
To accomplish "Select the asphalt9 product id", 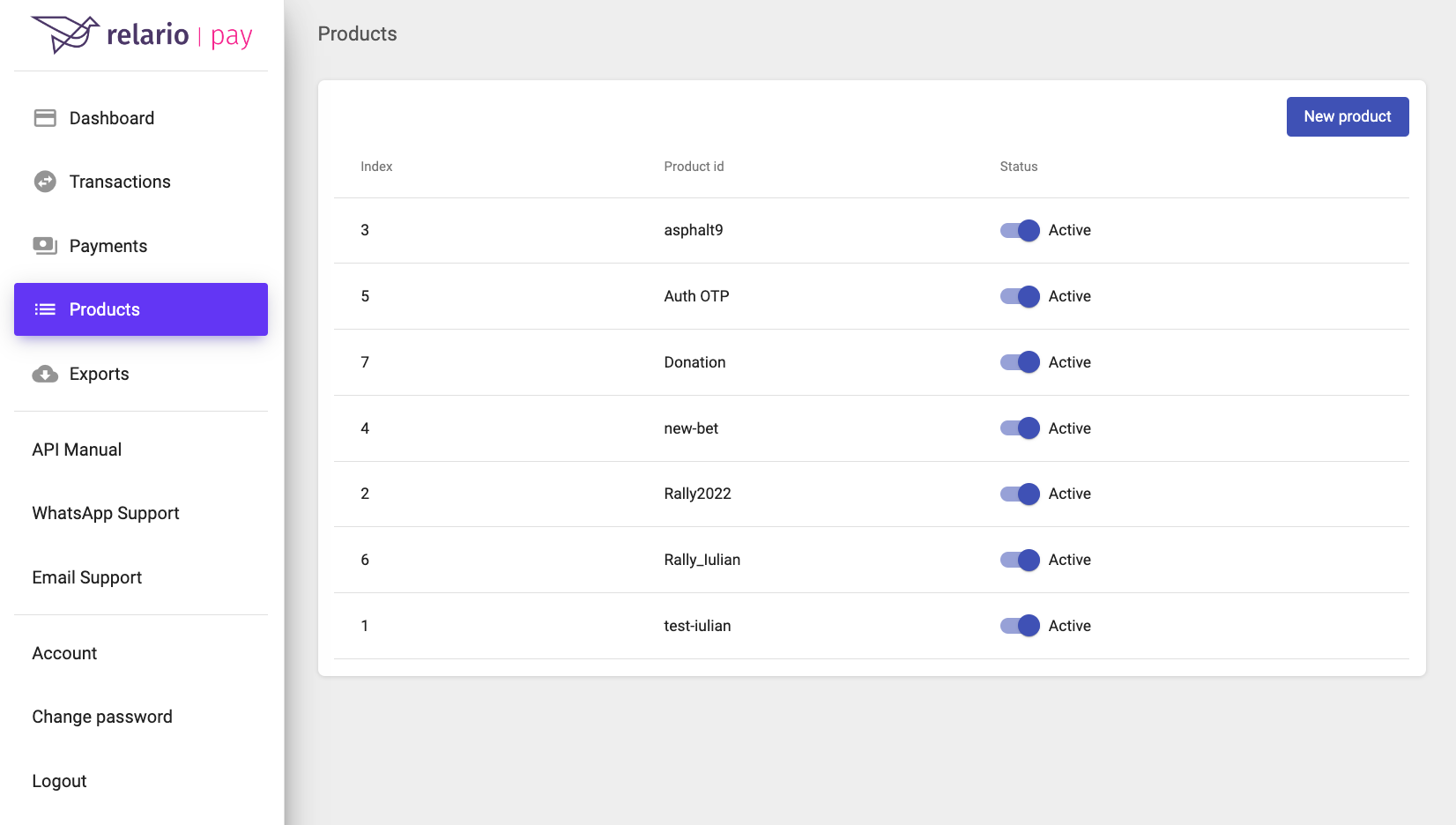I will pos(694,230).
